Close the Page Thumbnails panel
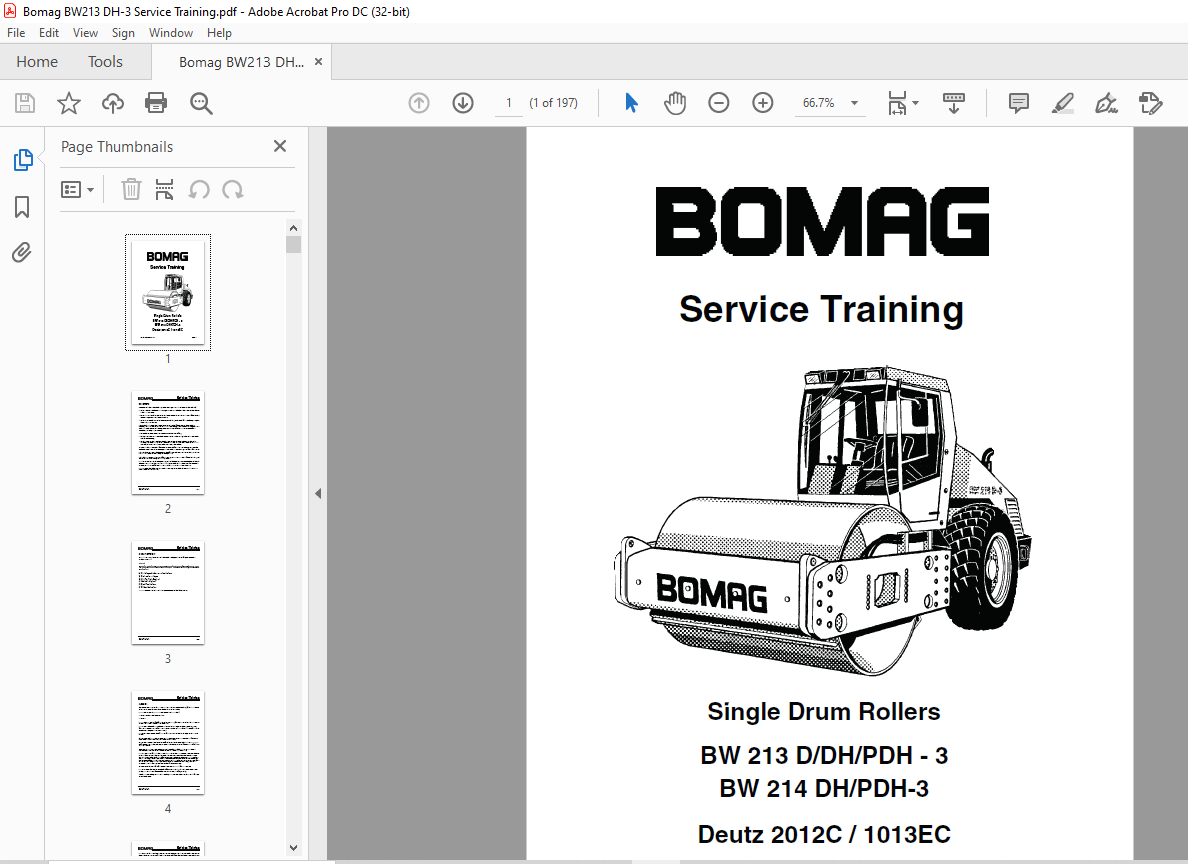 (x=280, y=146)
